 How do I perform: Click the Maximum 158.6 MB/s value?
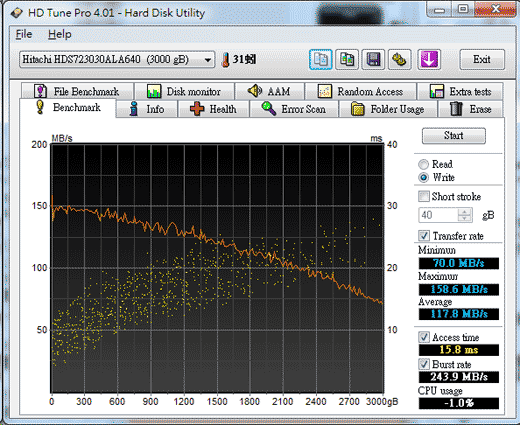pos(459,289)
